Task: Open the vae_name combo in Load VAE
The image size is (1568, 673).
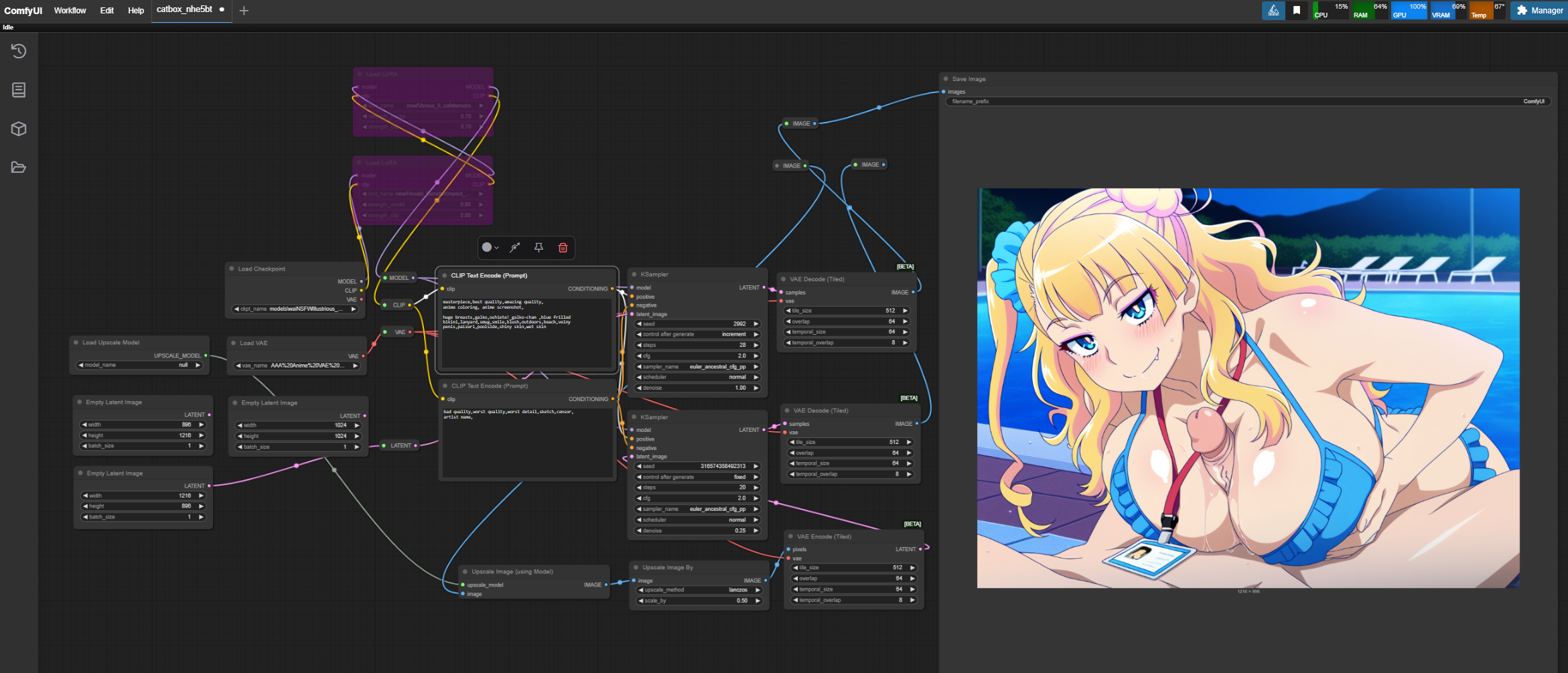Action: click(x=297, y=366)
